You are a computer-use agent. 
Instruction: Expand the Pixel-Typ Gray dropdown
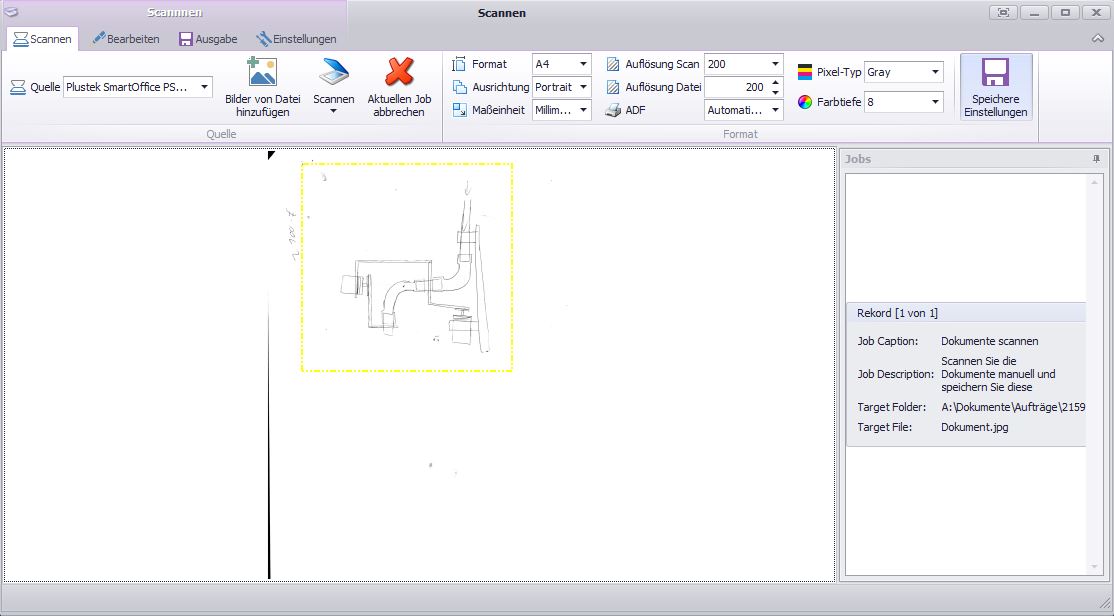(x=935, y=72)
